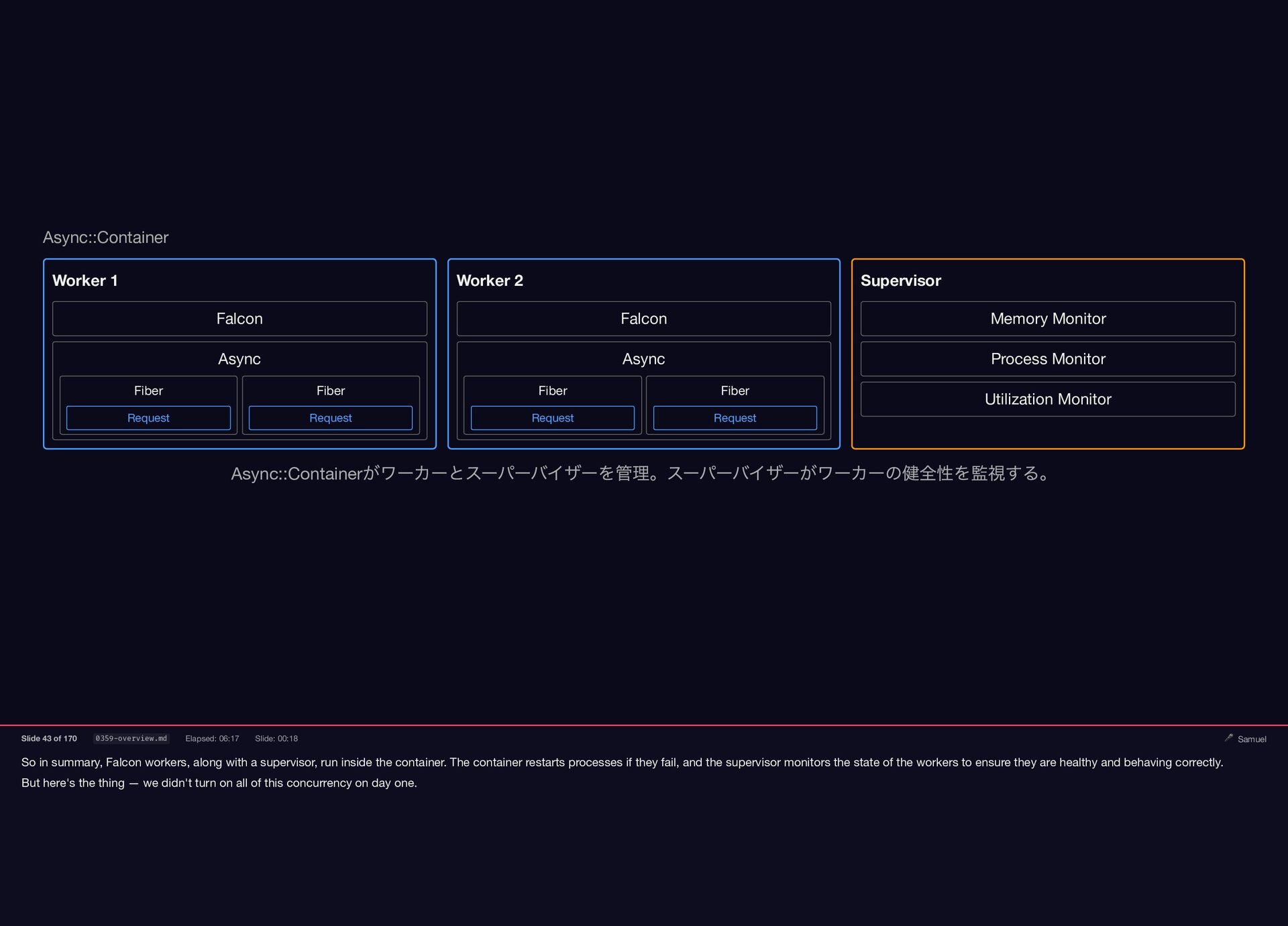Click the Worker 1 heading

tap(85, 280)
